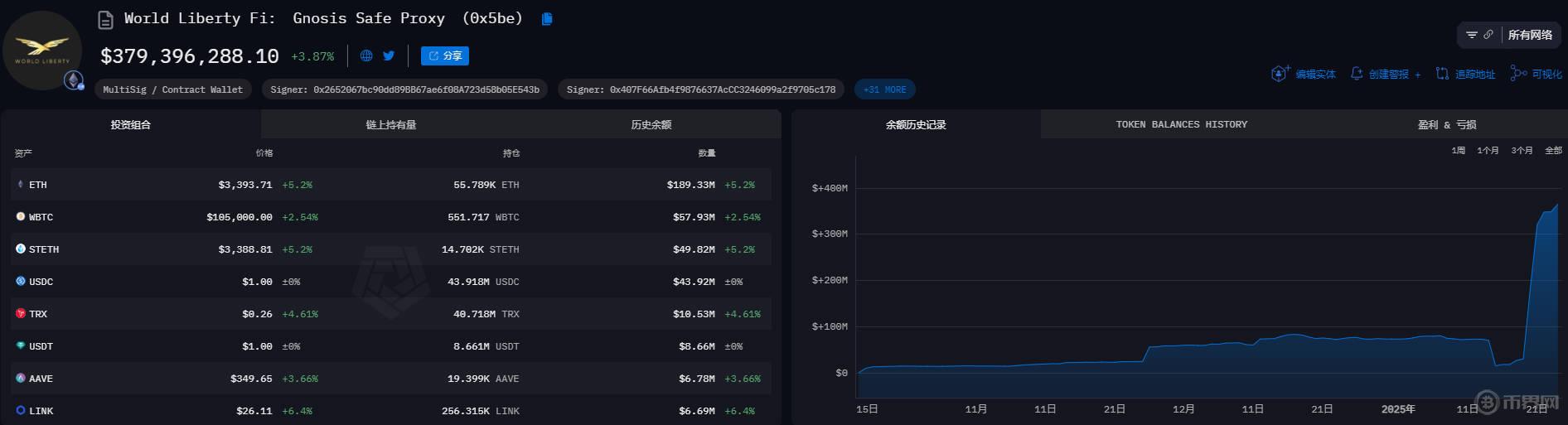The image size is (1568, 425).
Task: Click the MultiSig / Contract Wallet tag
Action: coord(172,89)
